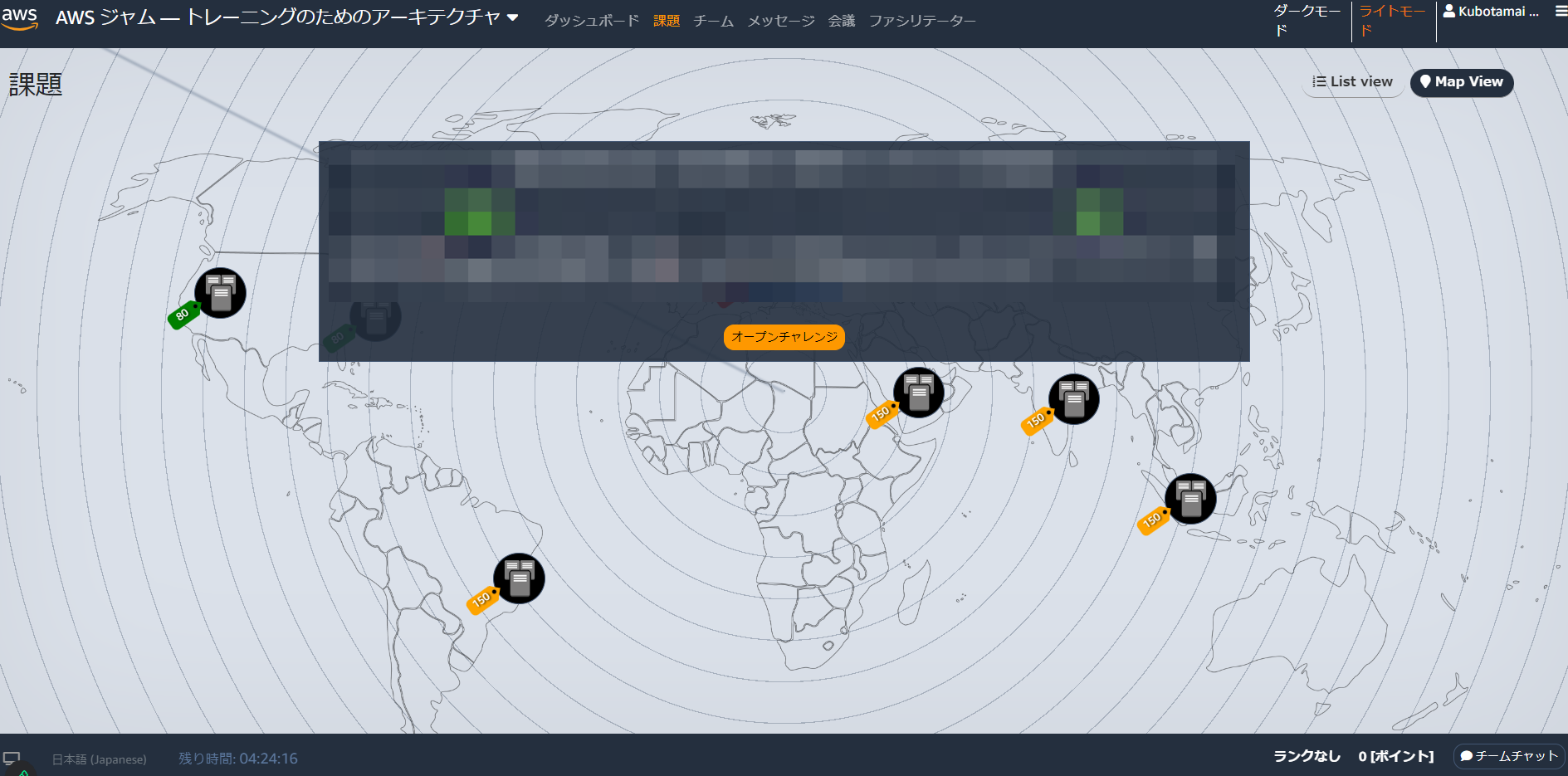
Task: Click the user profile icon next to Kubotamai
Action: [1449, 11]
